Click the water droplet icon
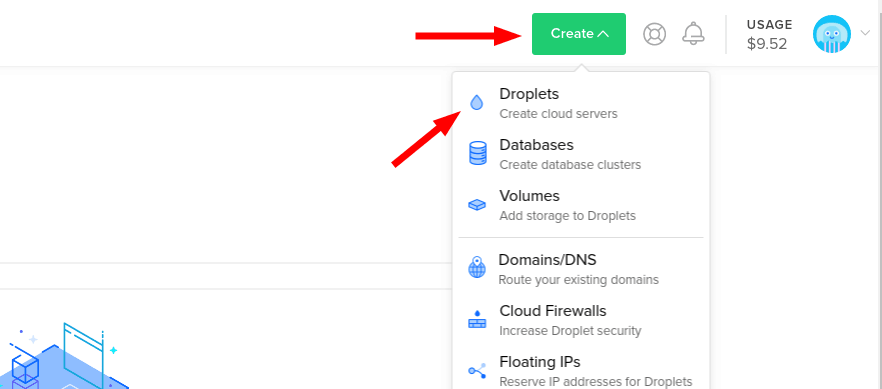The height and width of the screenshot is (389, 882). point(476,102)
